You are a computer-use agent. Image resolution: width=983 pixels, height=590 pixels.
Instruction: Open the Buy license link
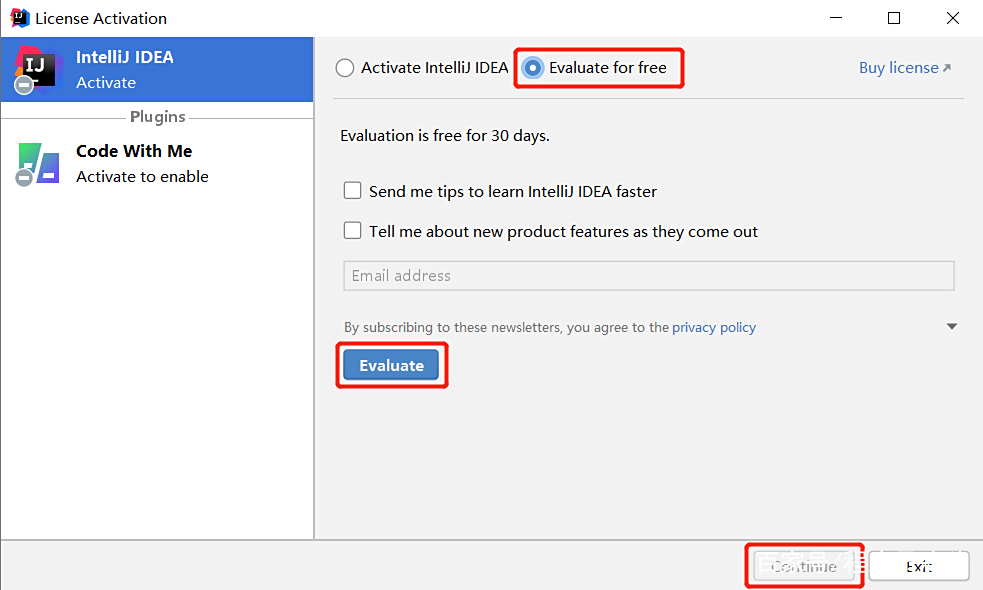(x=898, y=68)
